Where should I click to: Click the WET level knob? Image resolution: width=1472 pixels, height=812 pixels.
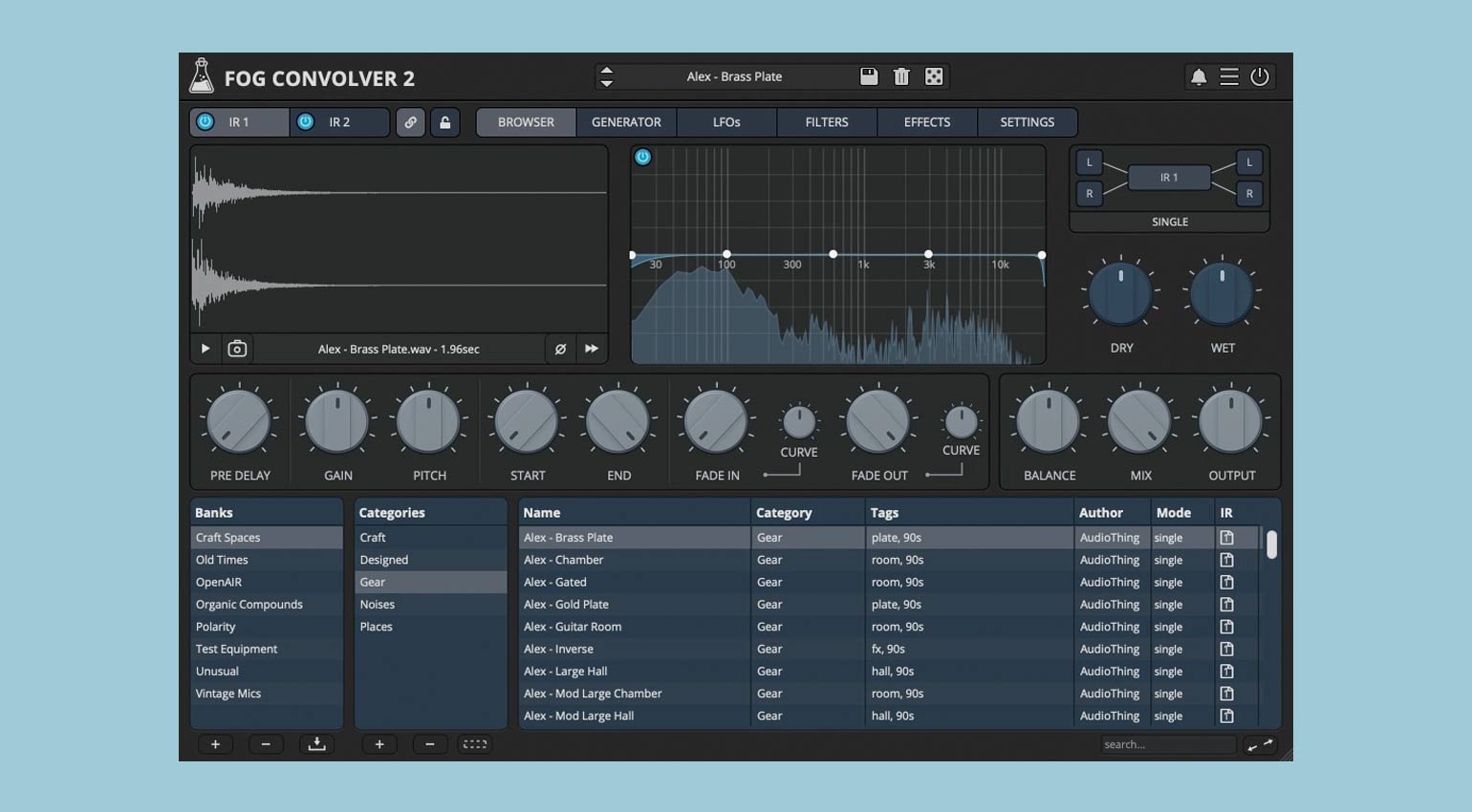[x=1222, y=293]
